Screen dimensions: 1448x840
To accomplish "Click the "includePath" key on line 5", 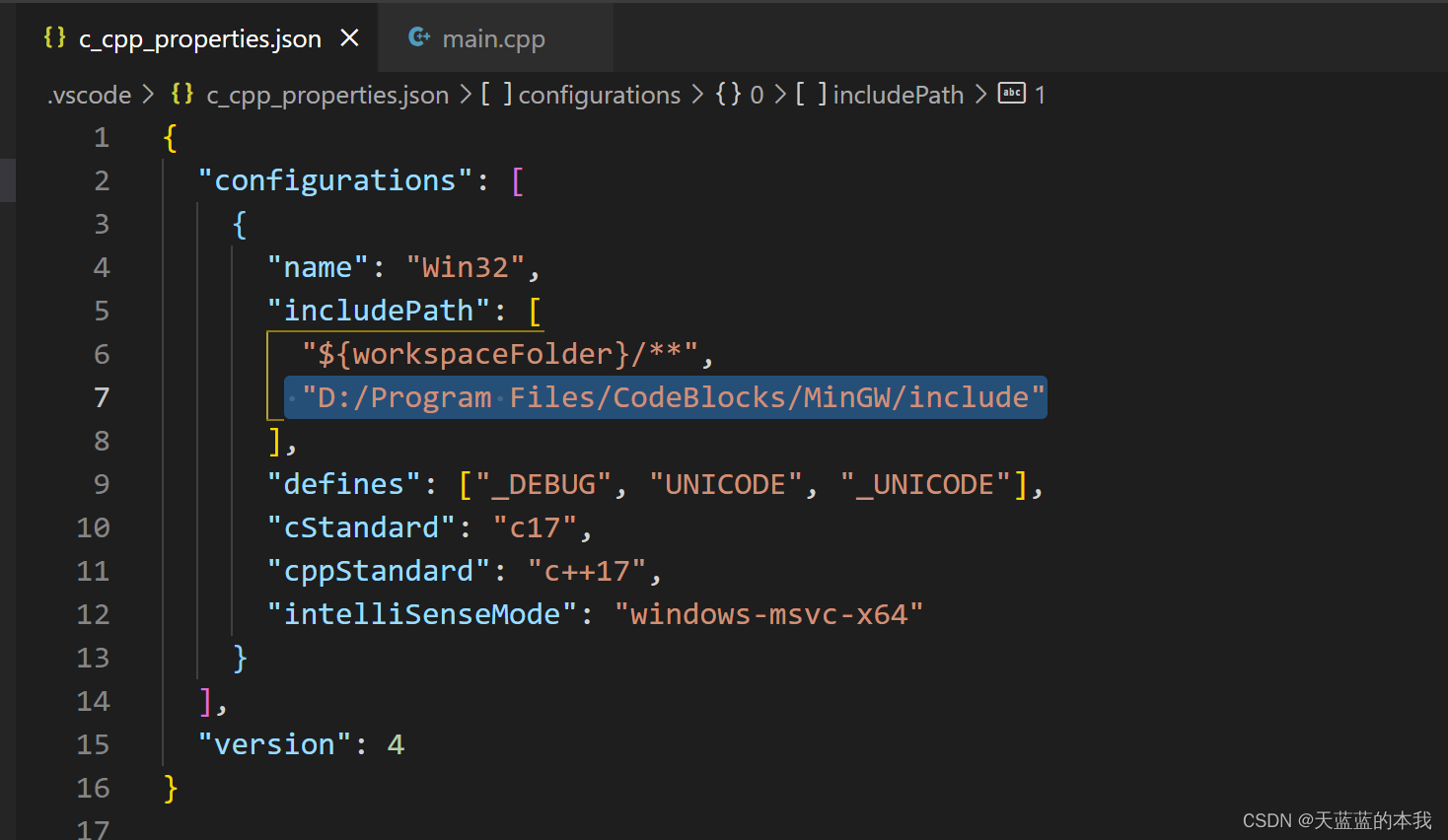I will coord(379,312).
